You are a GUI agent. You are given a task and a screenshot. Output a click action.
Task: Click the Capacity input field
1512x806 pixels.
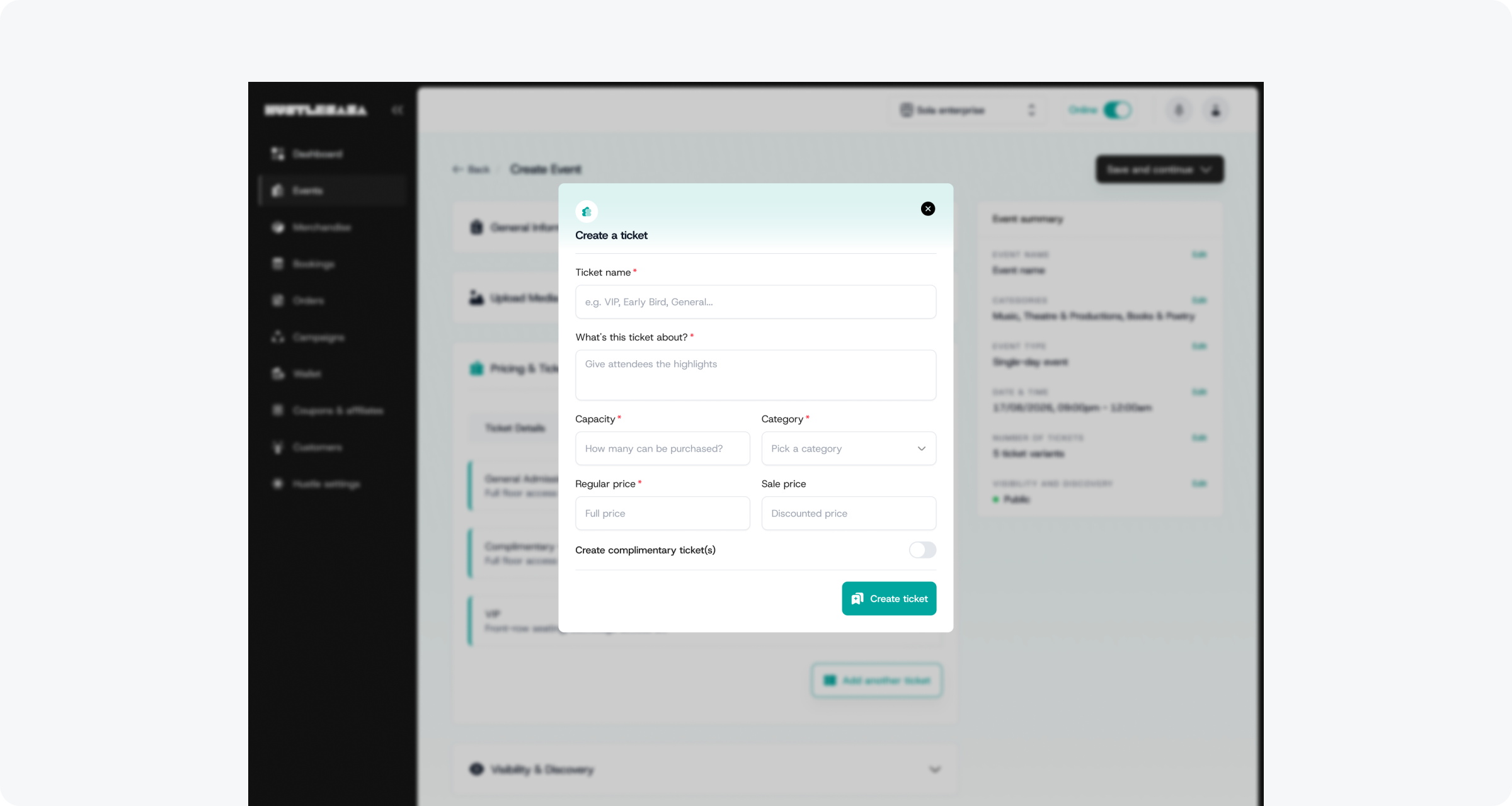(x=662, y=448)
